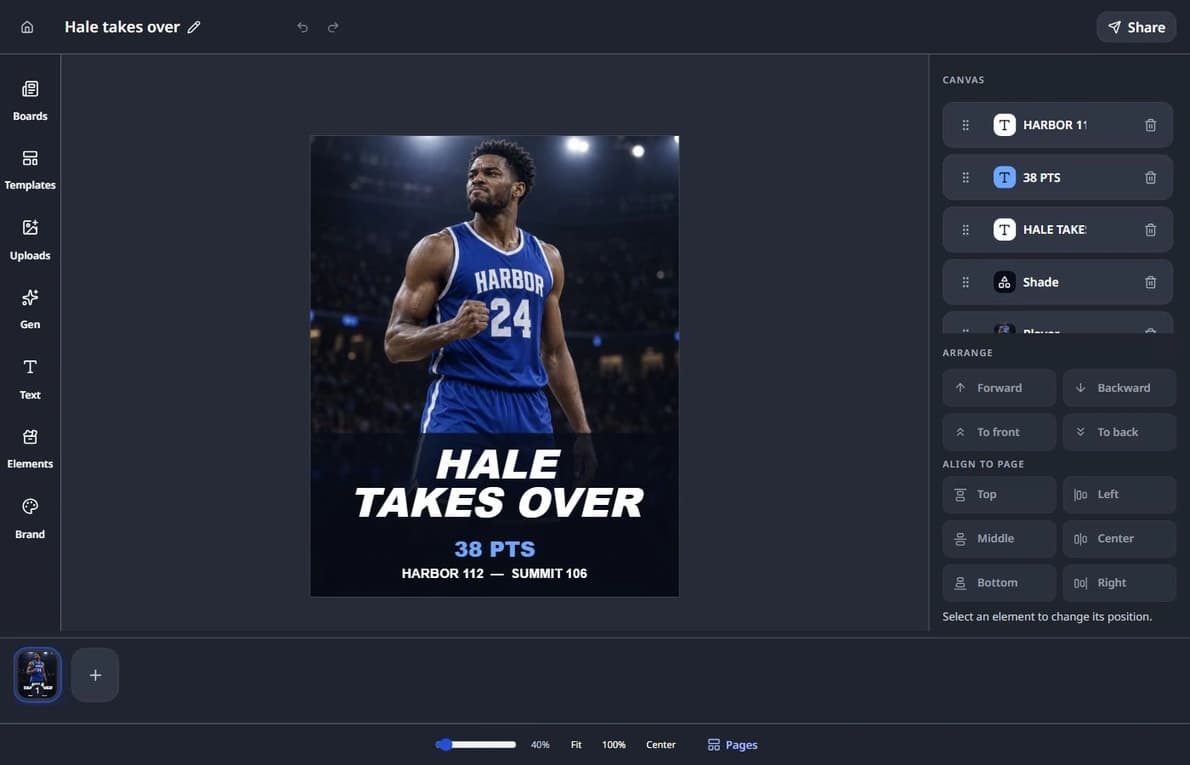Click the Share button
Image resolution: width=1190 pixels, height=765 pixels.
[x=1136, y=27]
